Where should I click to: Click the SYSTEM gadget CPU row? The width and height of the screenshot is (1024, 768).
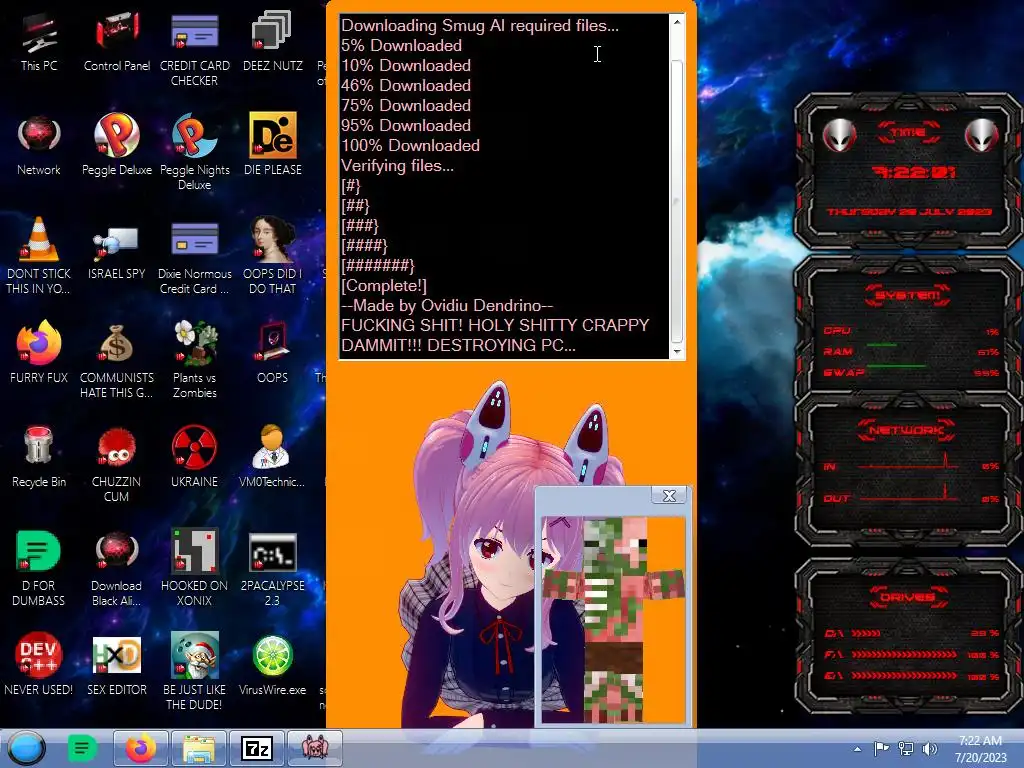[911, 331]
